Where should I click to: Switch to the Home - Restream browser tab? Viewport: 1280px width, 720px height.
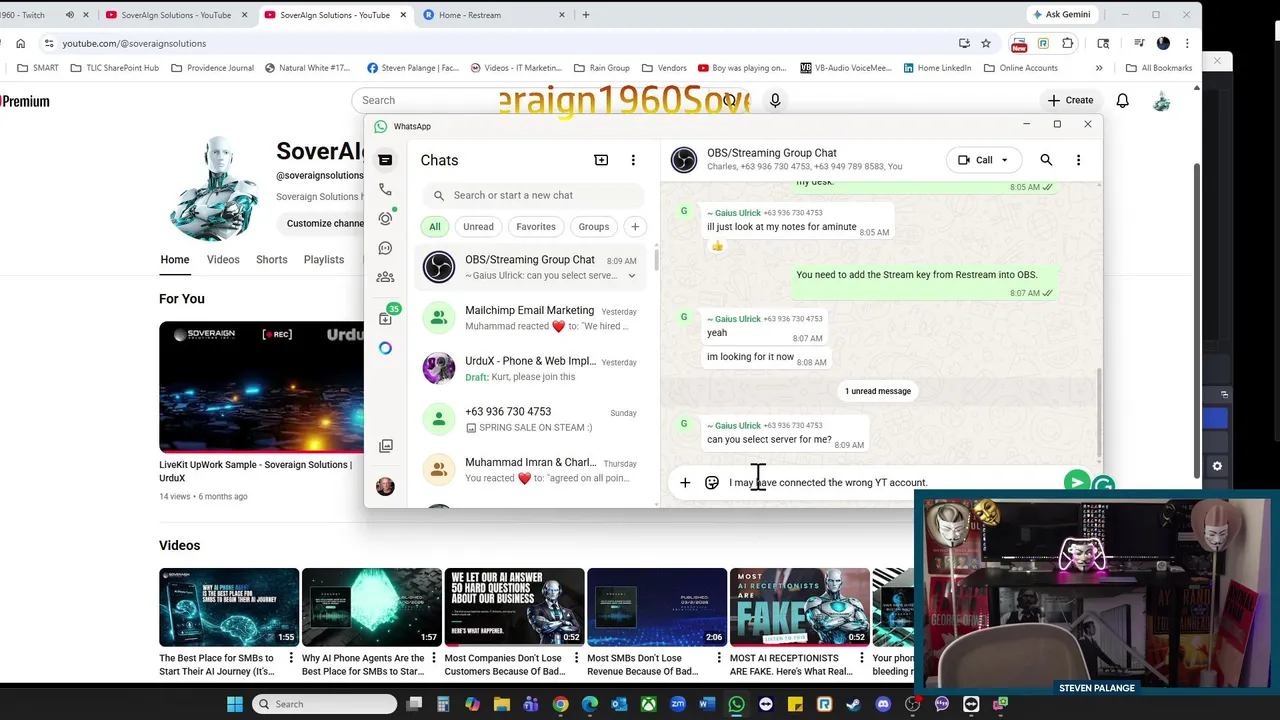point(494,15)
